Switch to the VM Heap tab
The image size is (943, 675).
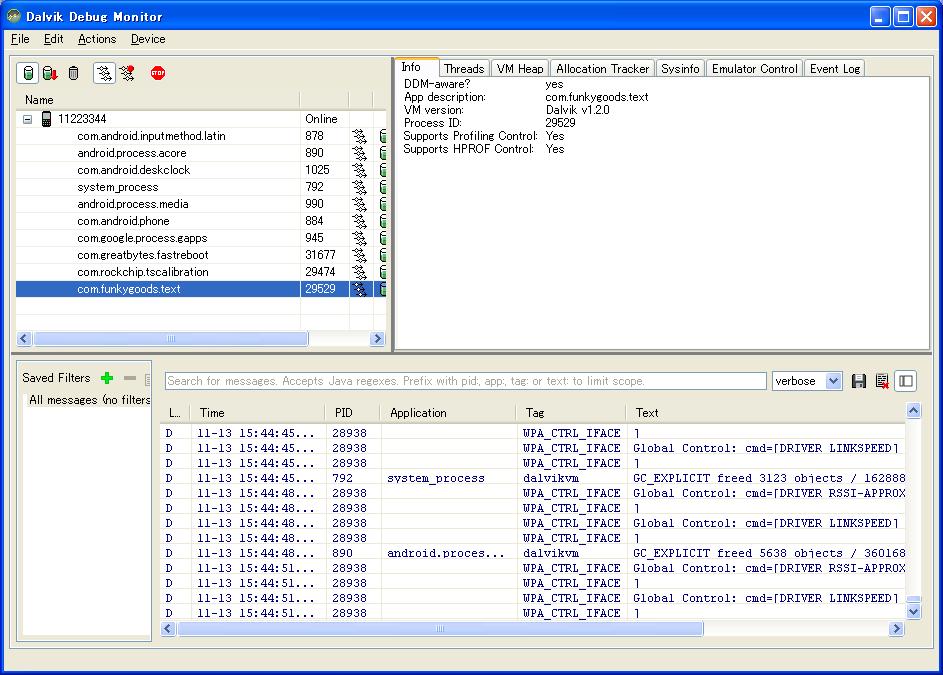pos(520,69)
